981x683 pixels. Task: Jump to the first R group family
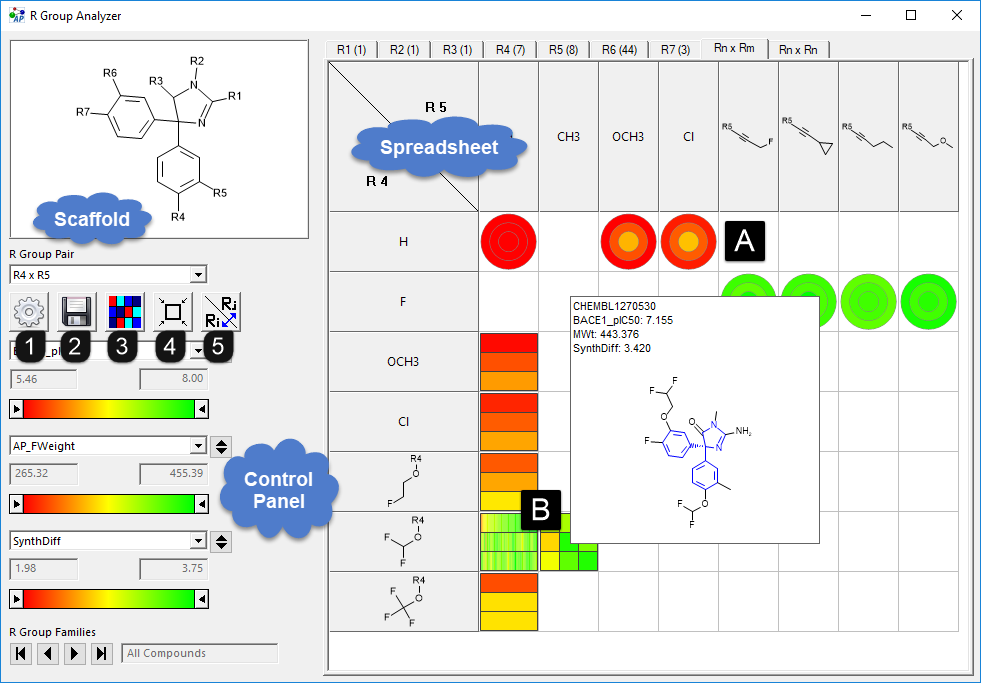click(x=21, y=654)
